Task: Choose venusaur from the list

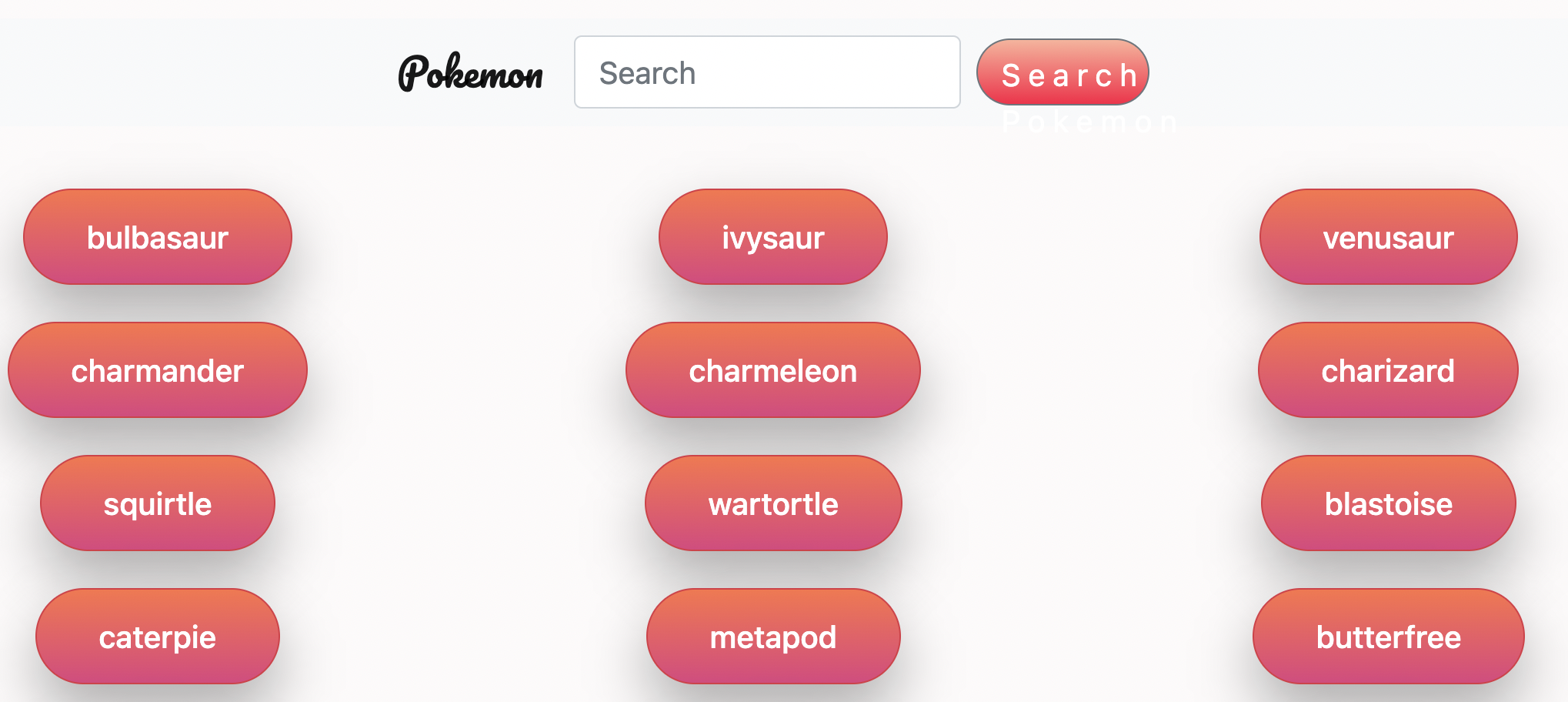Action: click(x=1387, y=236)
